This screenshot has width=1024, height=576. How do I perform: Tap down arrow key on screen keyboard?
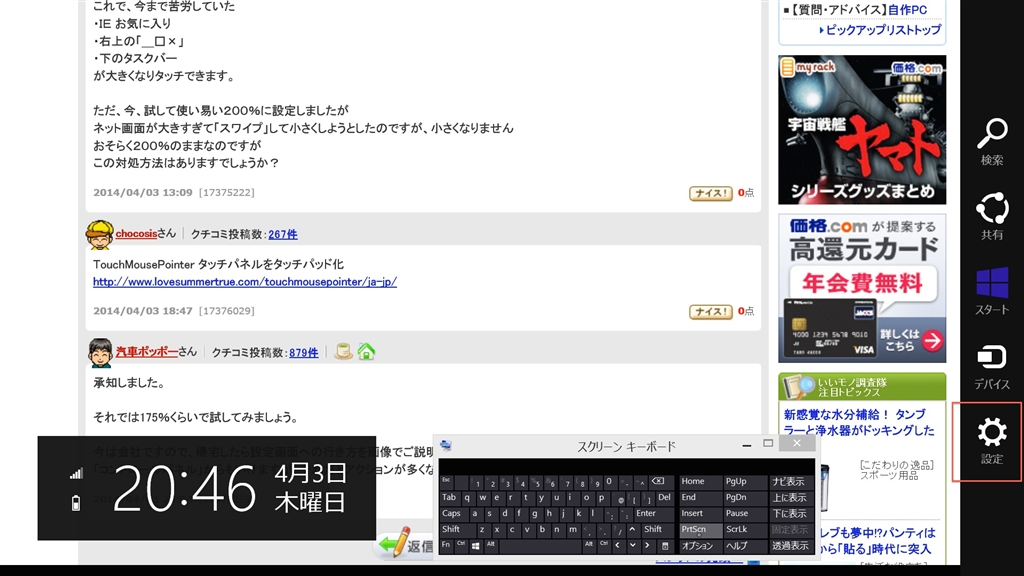(x=632, y=545)
